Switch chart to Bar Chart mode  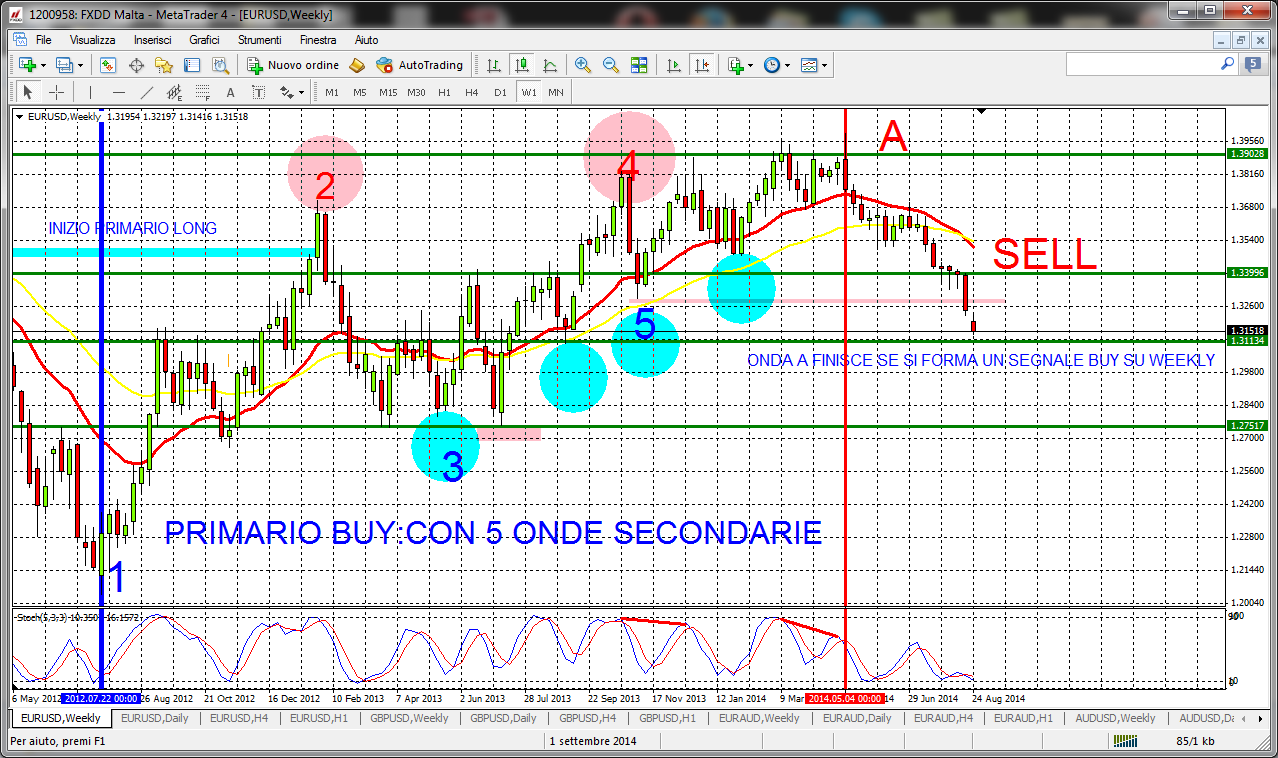pyautogui.click(x=494, y=65)
